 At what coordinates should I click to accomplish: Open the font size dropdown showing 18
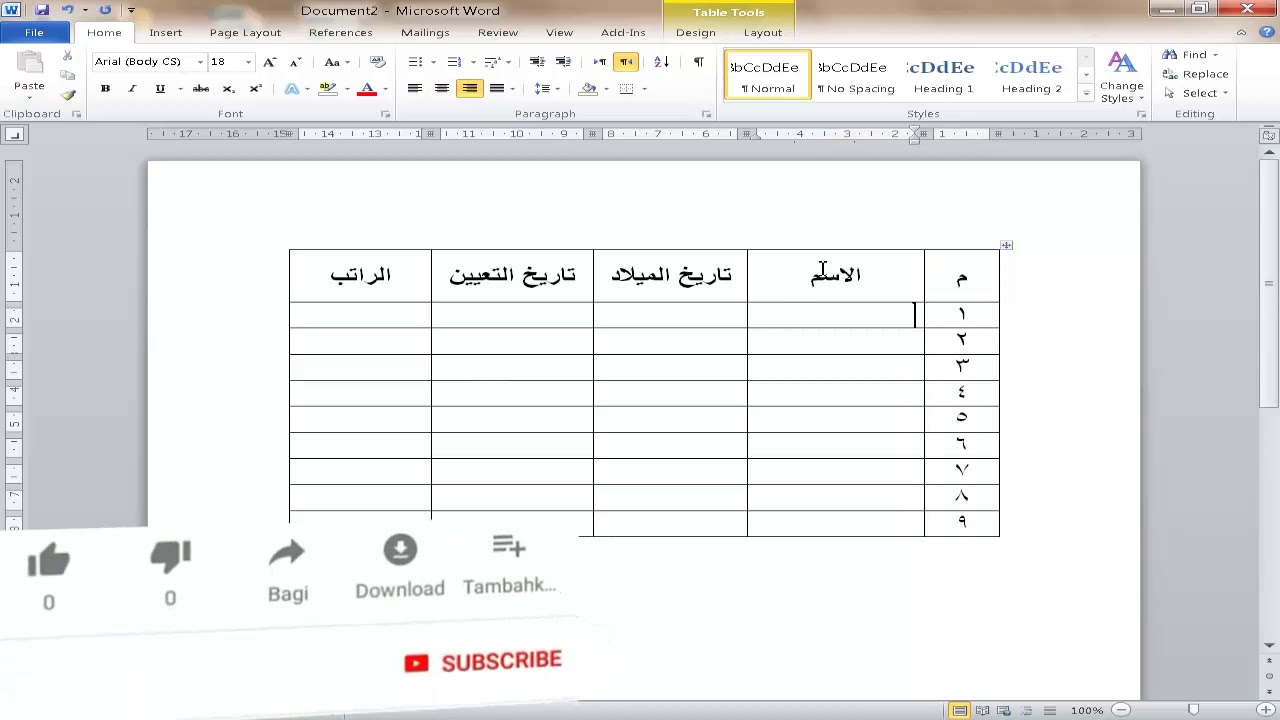(248, 62)
